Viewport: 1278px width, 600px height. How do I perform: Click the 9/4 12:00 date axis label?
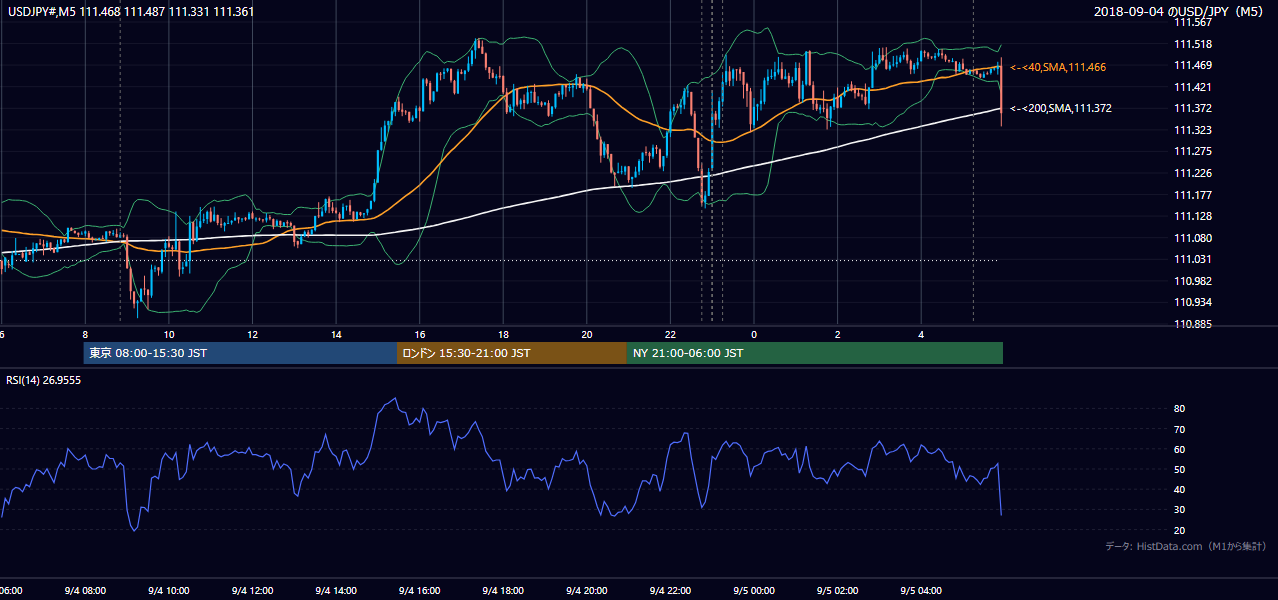[252, 590]
